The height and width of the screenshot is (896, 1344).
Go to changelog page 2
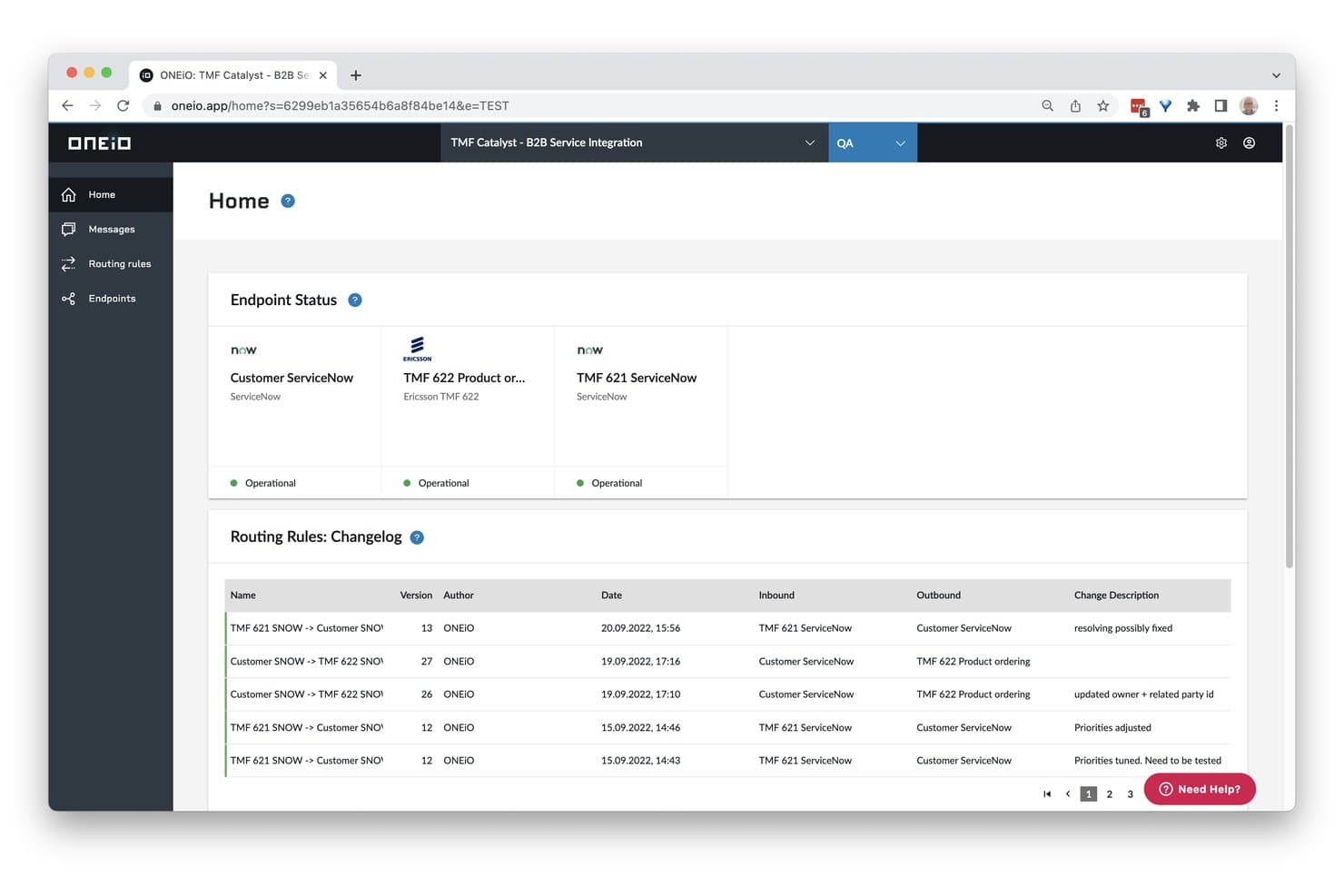click(1110, 794)
